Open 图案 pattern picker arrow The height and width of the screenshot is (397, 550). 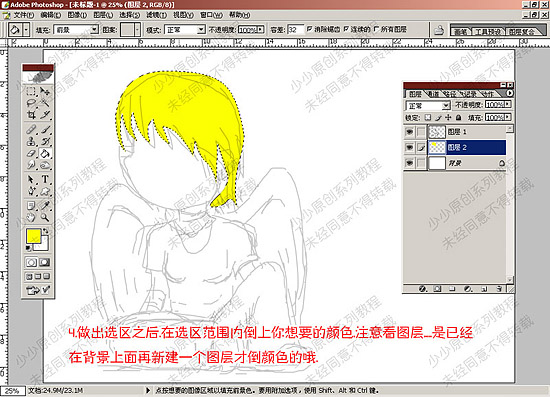point(137,29)
